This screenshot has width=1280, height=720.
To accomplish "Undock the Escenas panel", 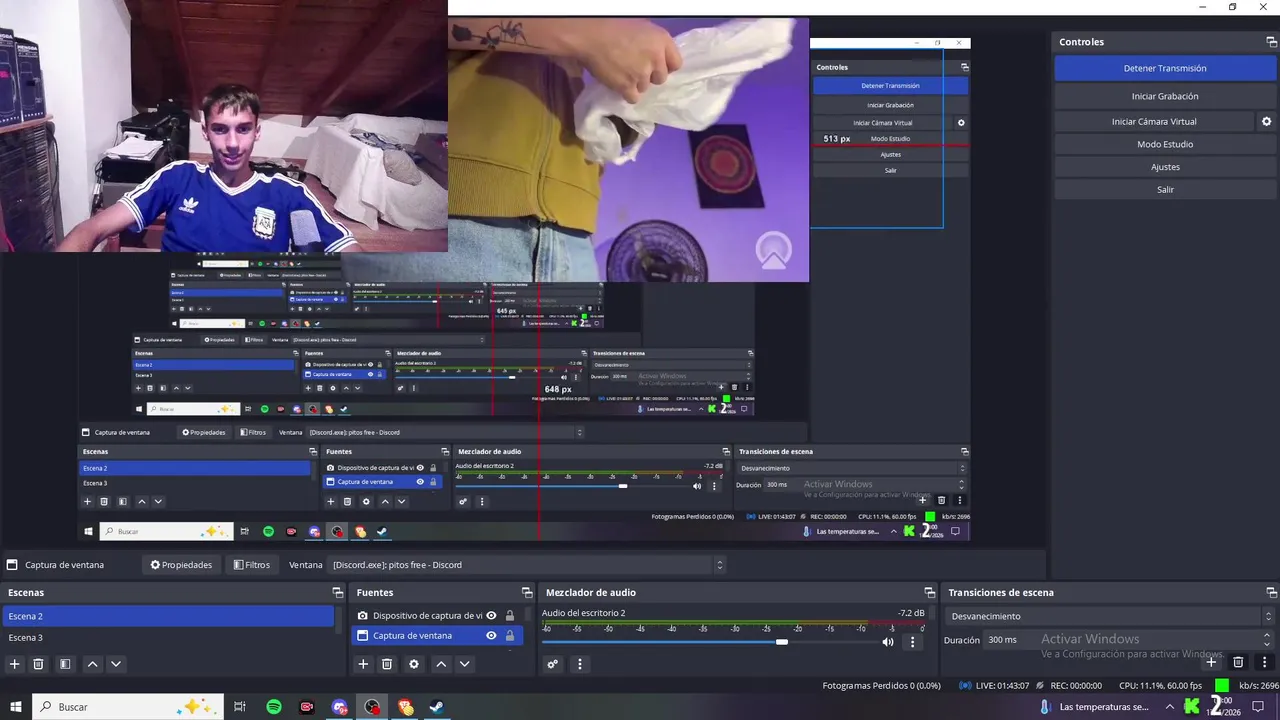I will click(x=338, y=593).
